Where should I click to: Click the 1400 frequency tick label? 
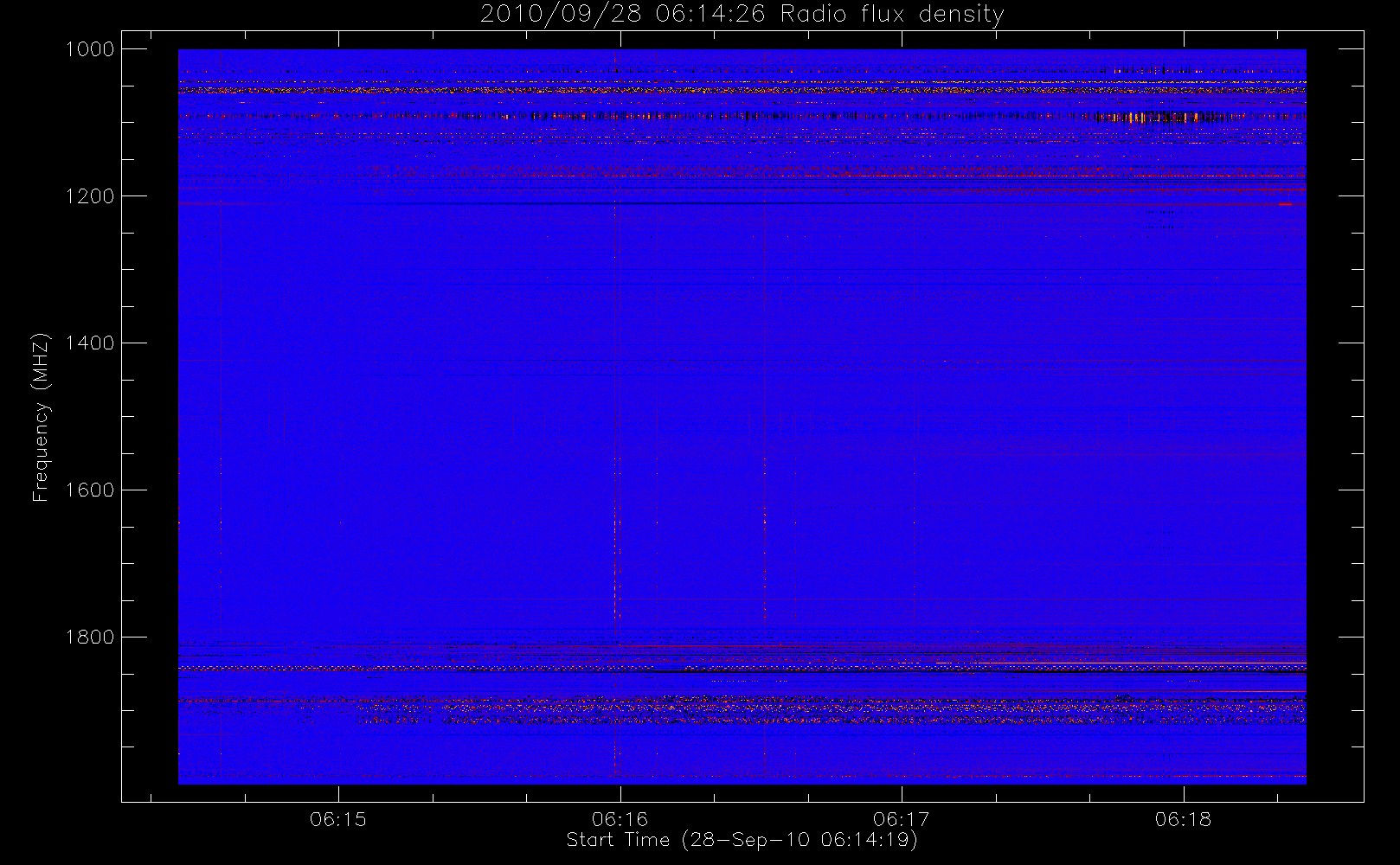pyautogui.click(x=90, y=343)
